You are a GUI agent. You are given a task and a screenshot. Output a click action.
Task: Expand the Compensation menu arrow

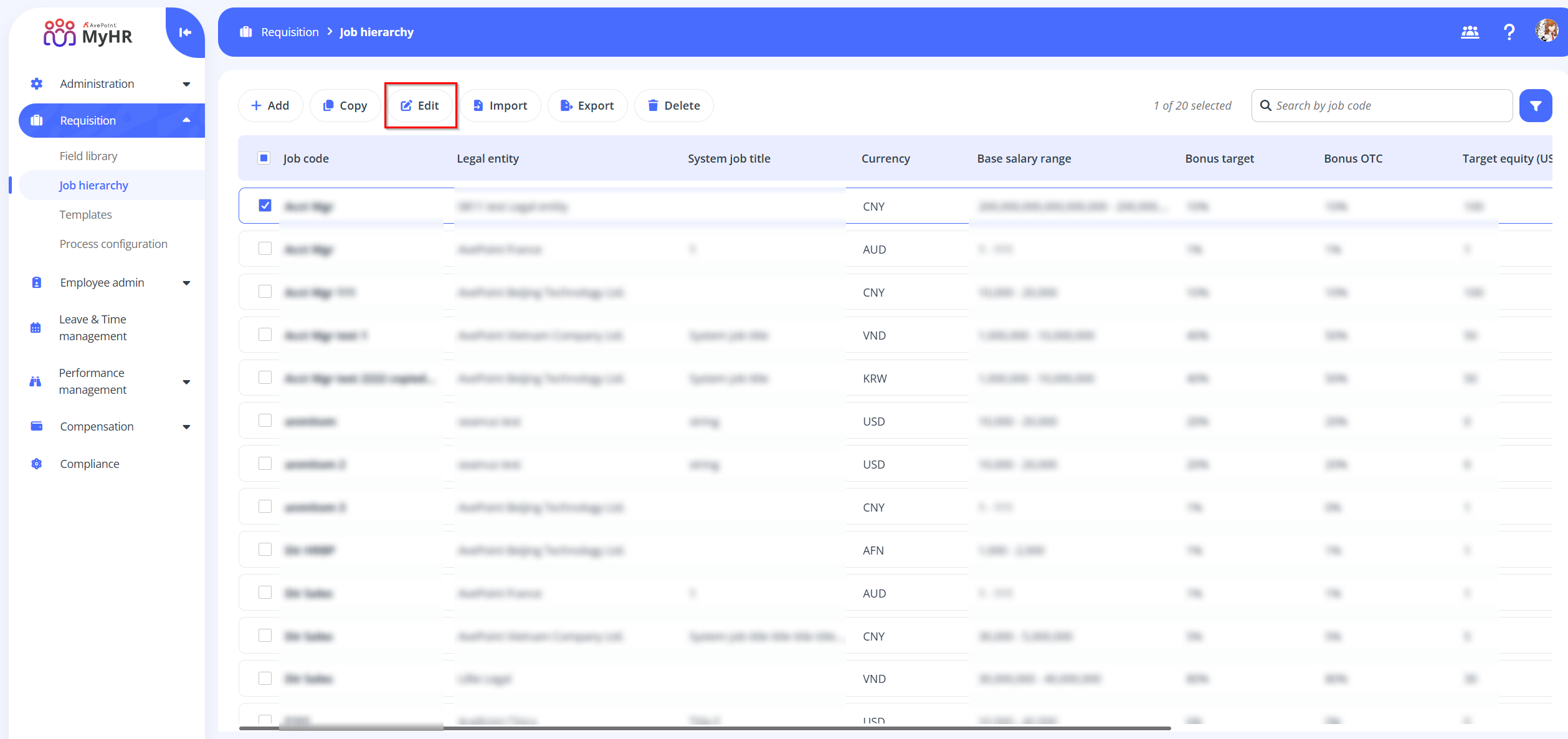point(186,427)
